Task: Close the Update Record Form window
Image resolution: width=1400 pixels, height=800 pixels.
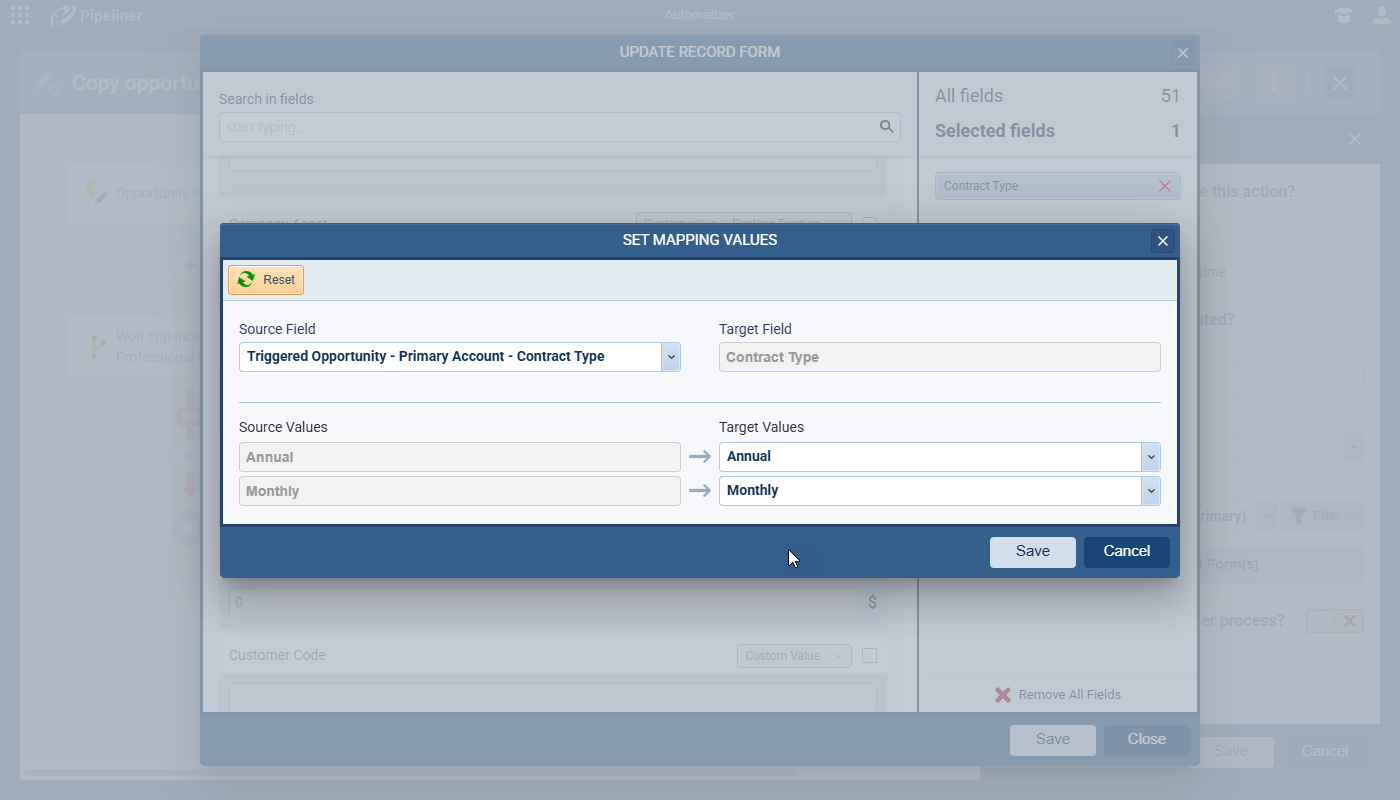Action: 1183,53
